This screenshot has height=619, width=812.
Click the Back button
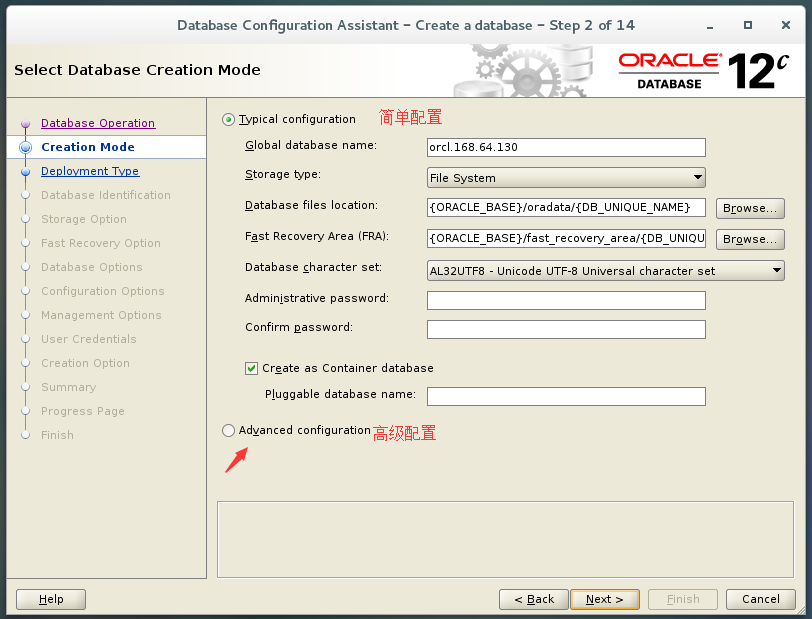tap(533, 599)
